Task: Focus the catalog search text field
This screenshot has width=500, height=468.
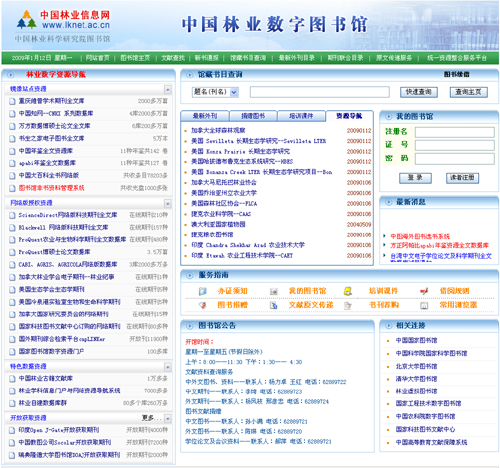Action: [320, 92]
